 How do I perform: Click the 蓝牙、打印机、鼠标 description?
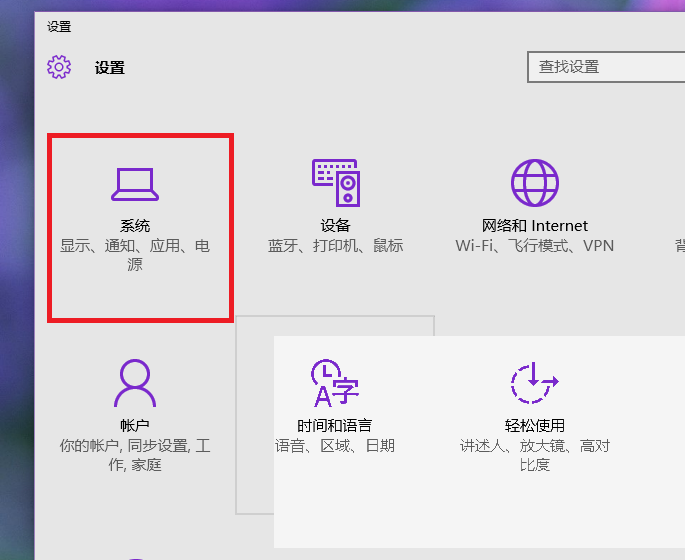point(336,245)
